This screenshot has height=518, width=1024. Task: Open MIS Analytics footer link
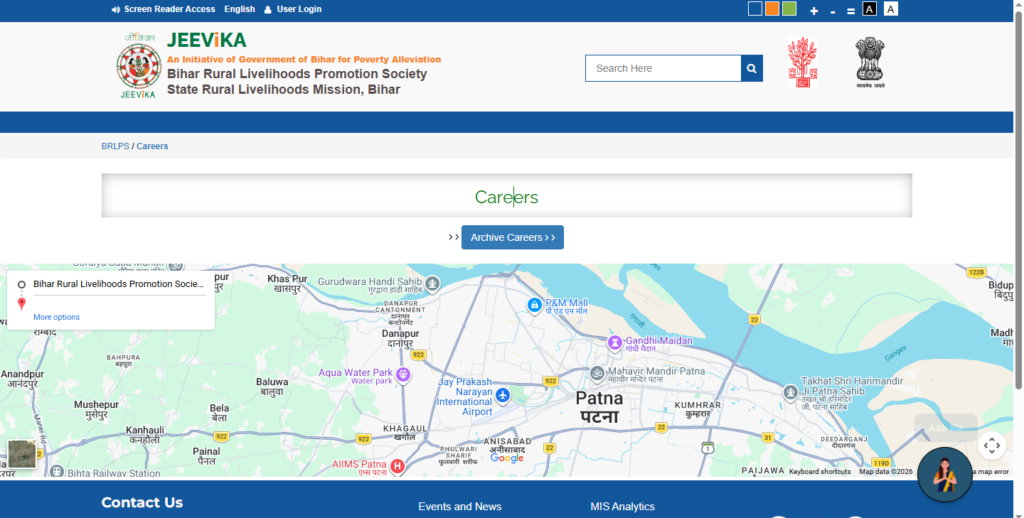(x=622, y=506)
